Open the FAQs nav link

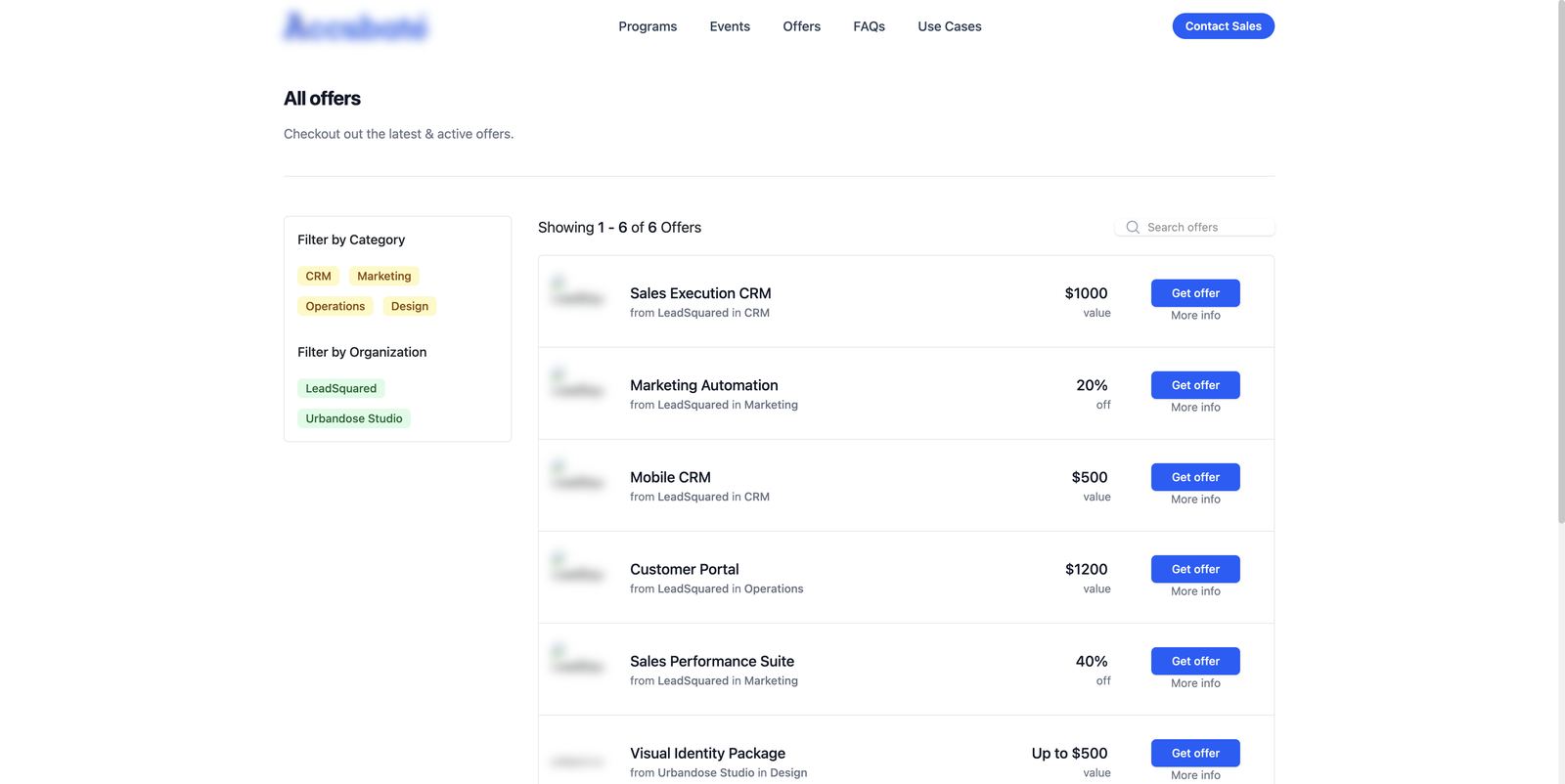point(869,26)
